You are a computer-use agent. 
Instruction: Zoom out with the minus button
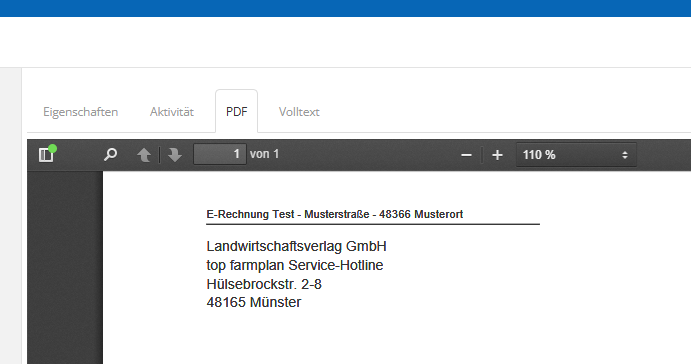pos(466,155)
